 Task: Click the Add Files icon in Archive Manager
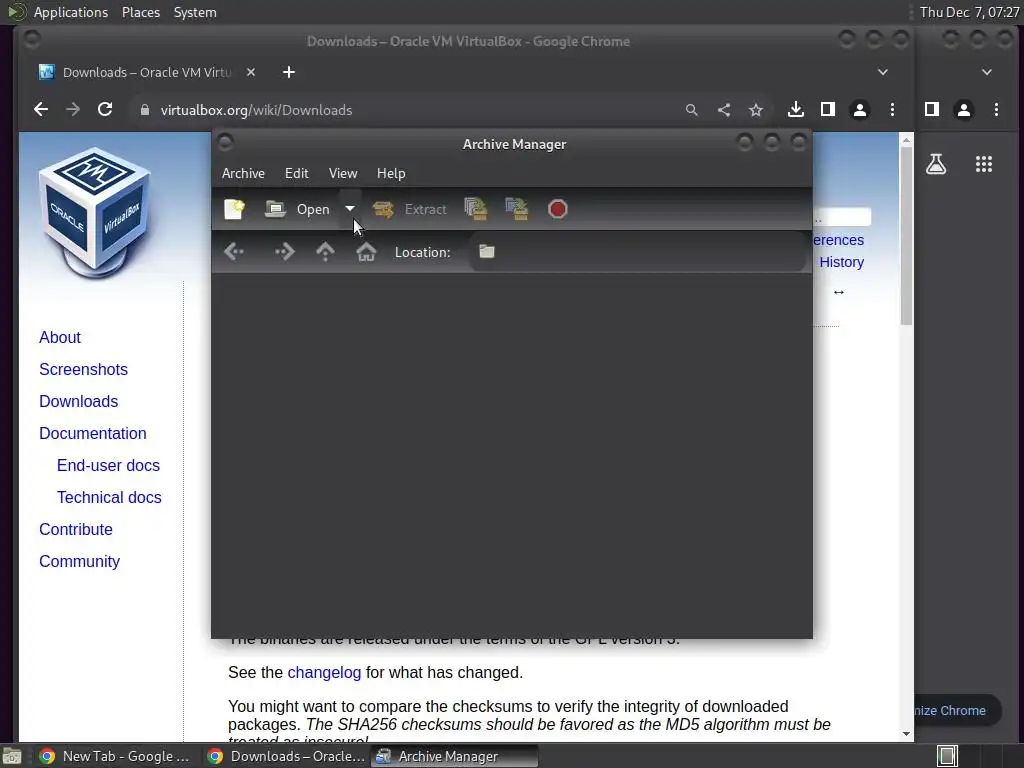click(x=475, y=209)
